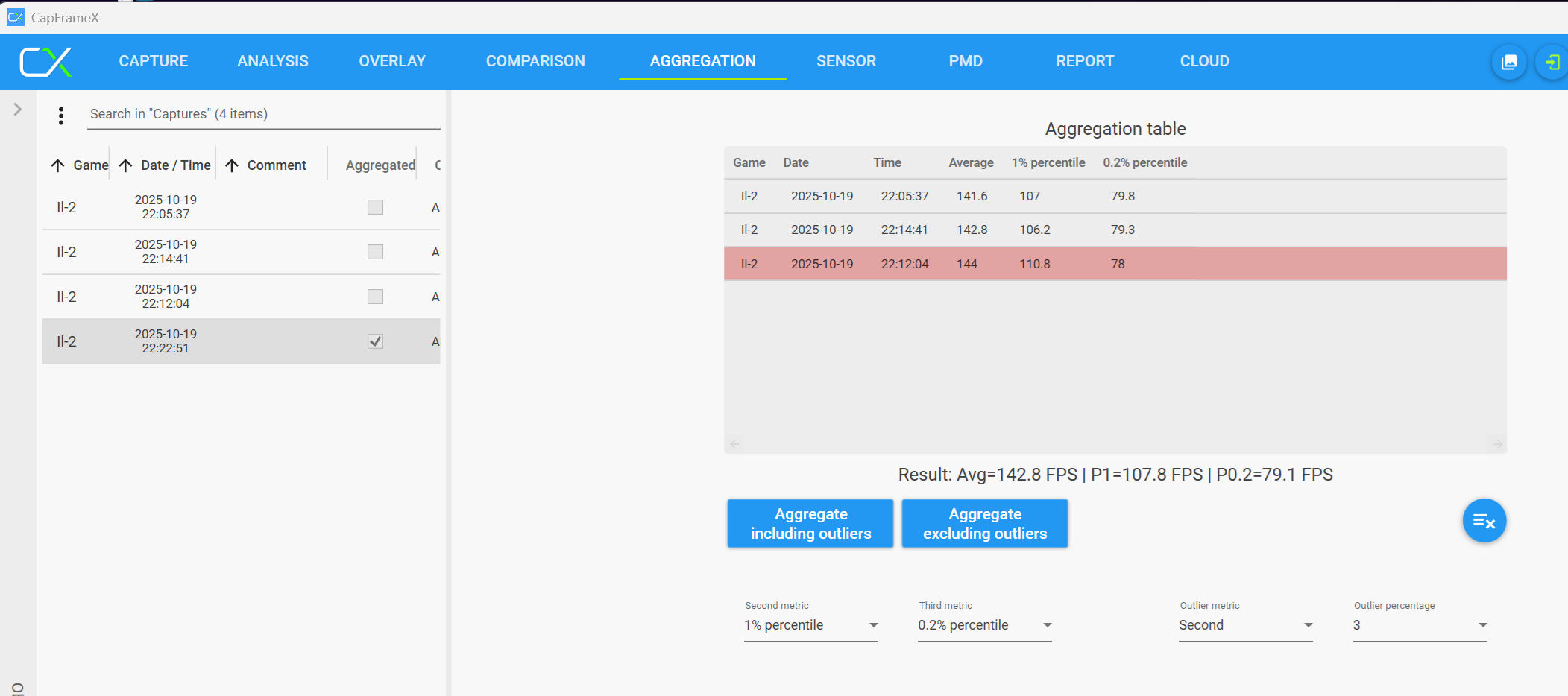Click the login icon in header

click(1552, 62)
